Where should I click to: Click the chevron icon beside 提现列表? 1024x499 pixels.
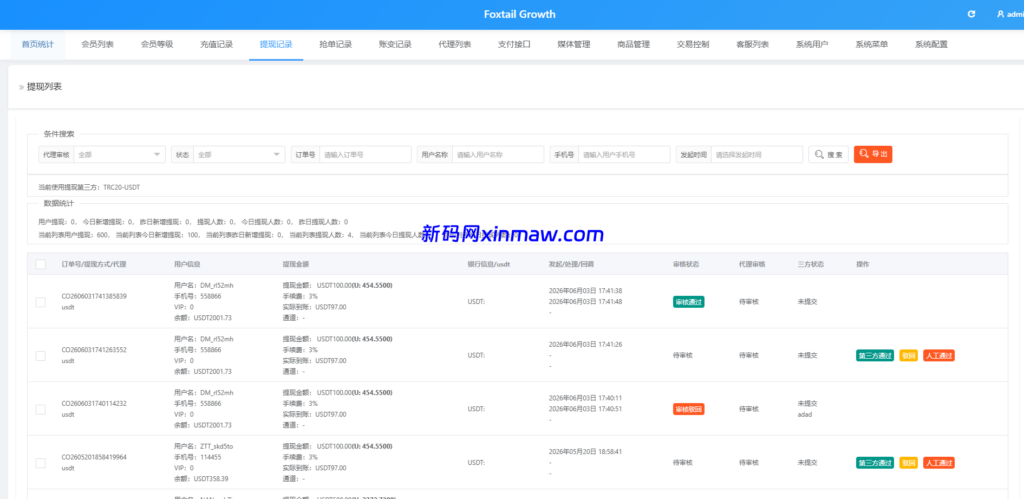pos(22,87)
